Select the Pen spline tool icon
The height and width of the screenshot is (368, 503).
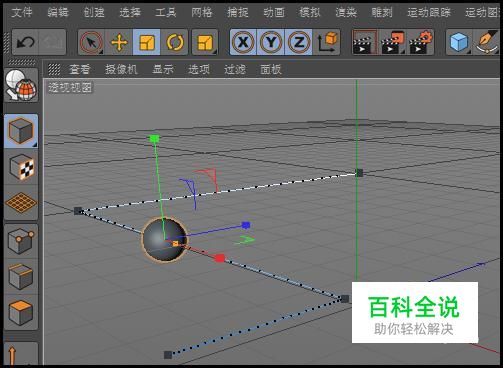pos(486,42)
